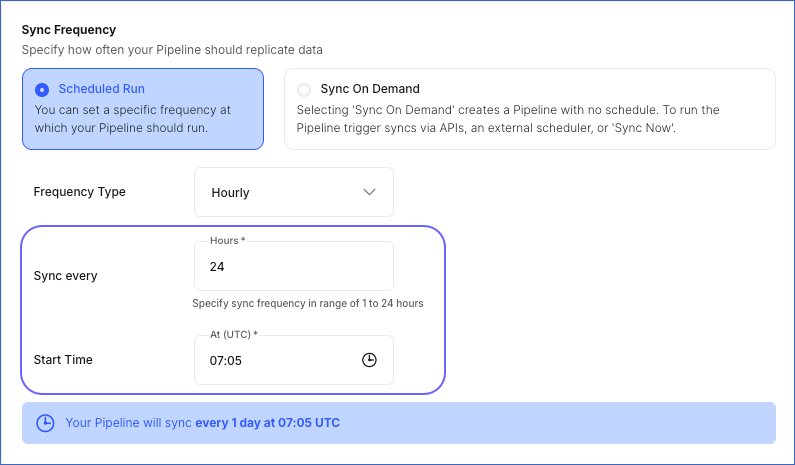
Task: Select the Sync On Demand radio button
Action: (x=304, y=89)
